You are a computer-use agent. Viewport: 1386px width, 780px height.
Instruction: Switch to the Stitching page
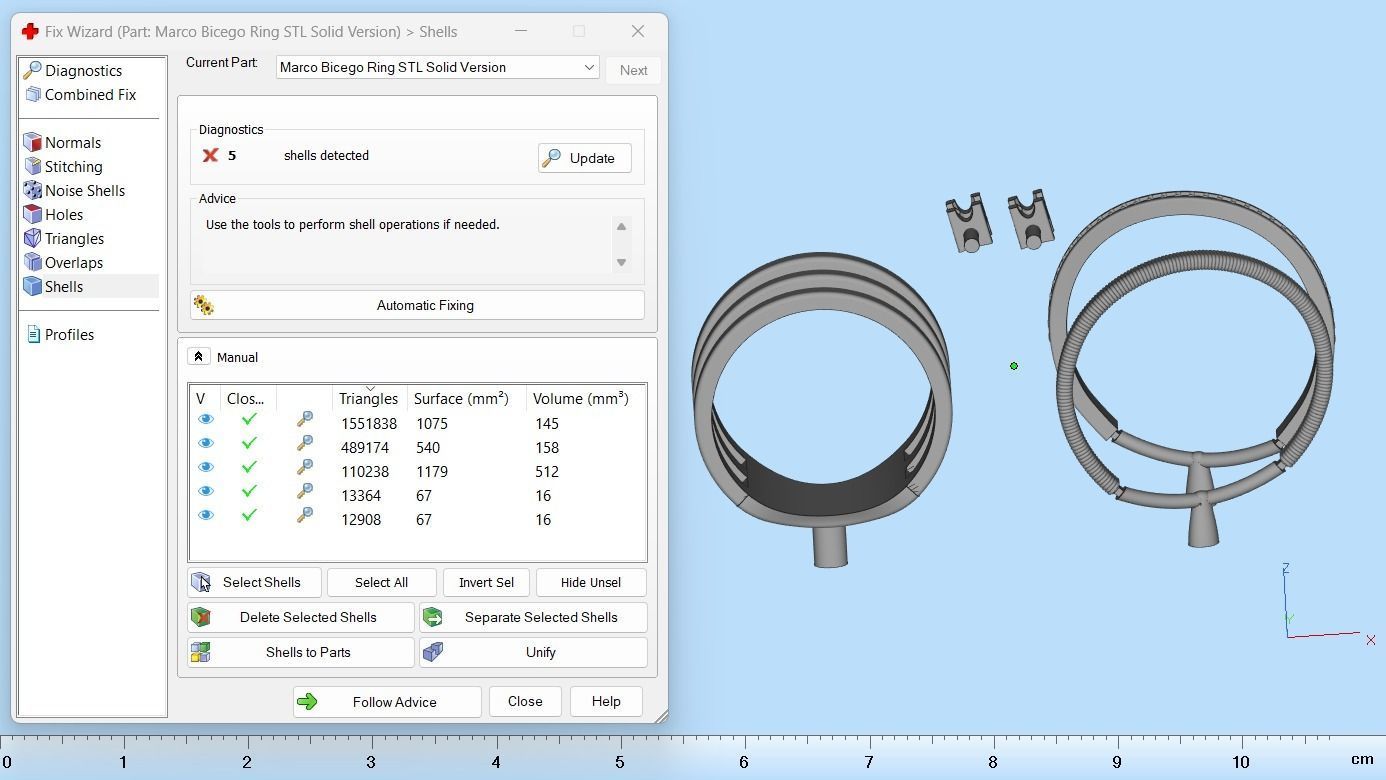coord(73,166)
